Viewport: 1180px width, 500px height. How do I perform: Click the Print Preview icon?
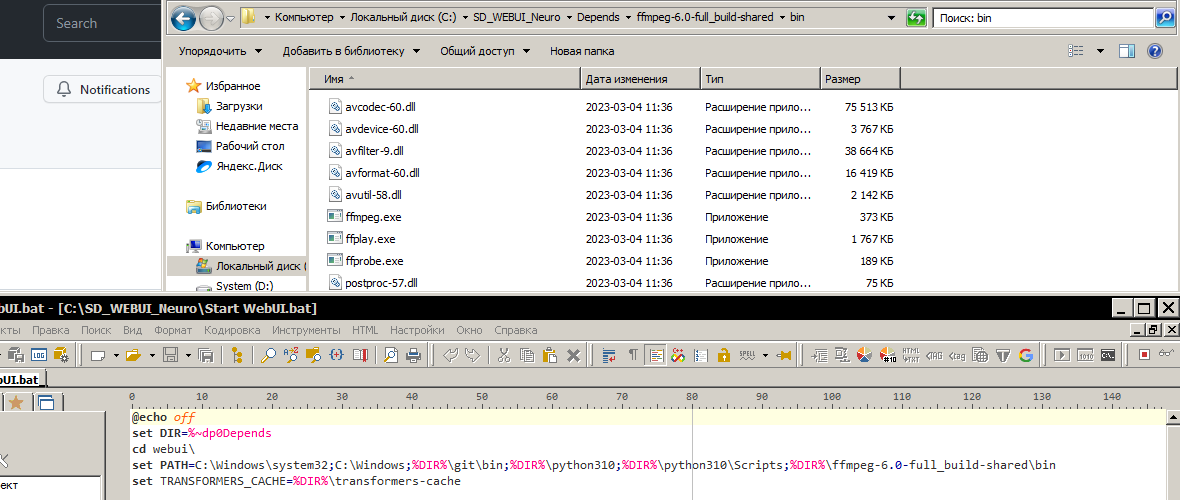(x=391, y=355)
